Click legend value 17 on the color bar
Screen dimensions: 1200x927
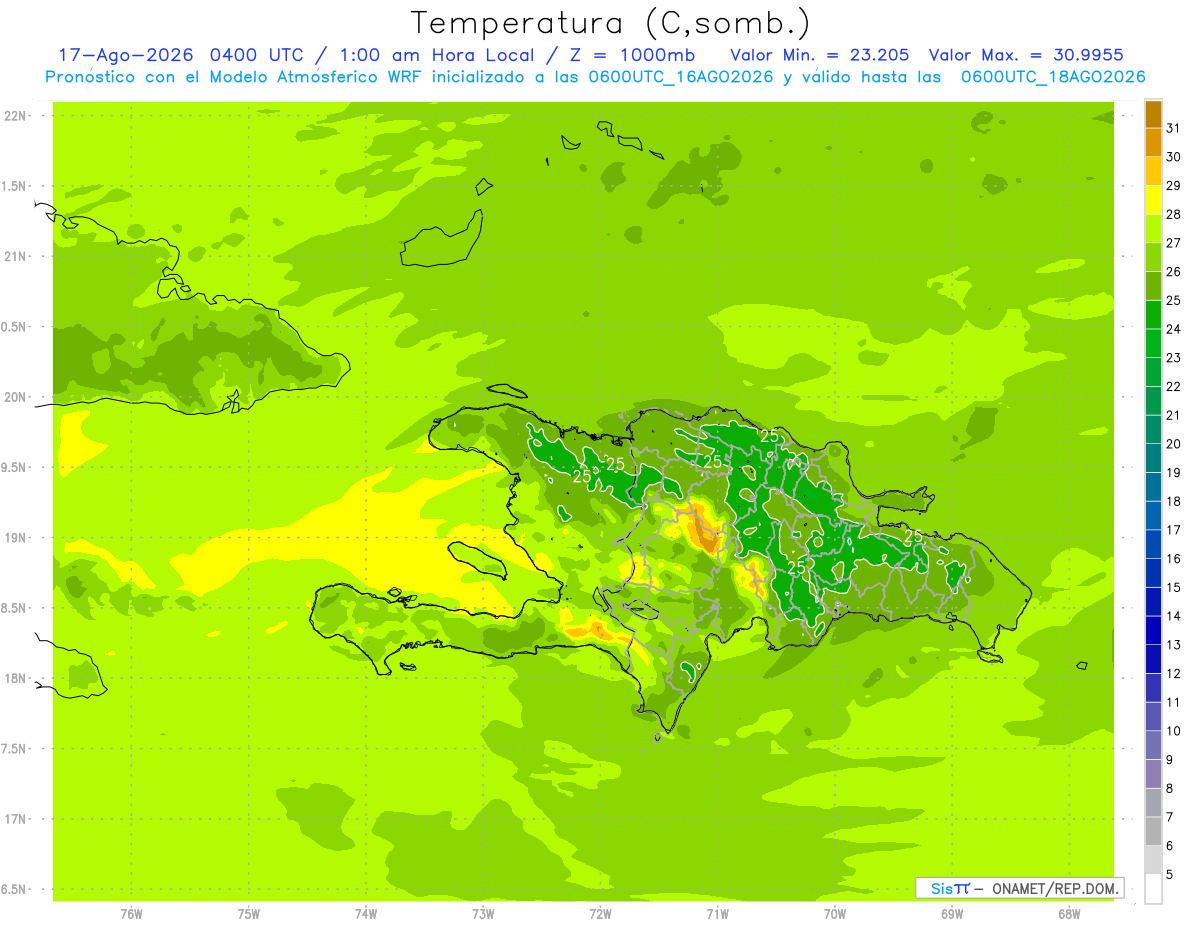pyautogui.click(x=1174, y=530)
